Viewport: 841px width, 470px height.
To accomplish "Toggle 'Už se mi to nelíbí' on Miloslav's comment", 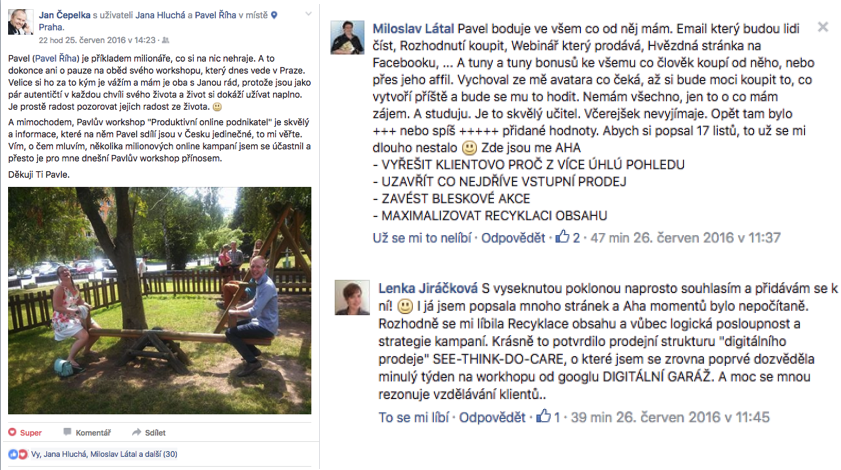I will (422, 238).
